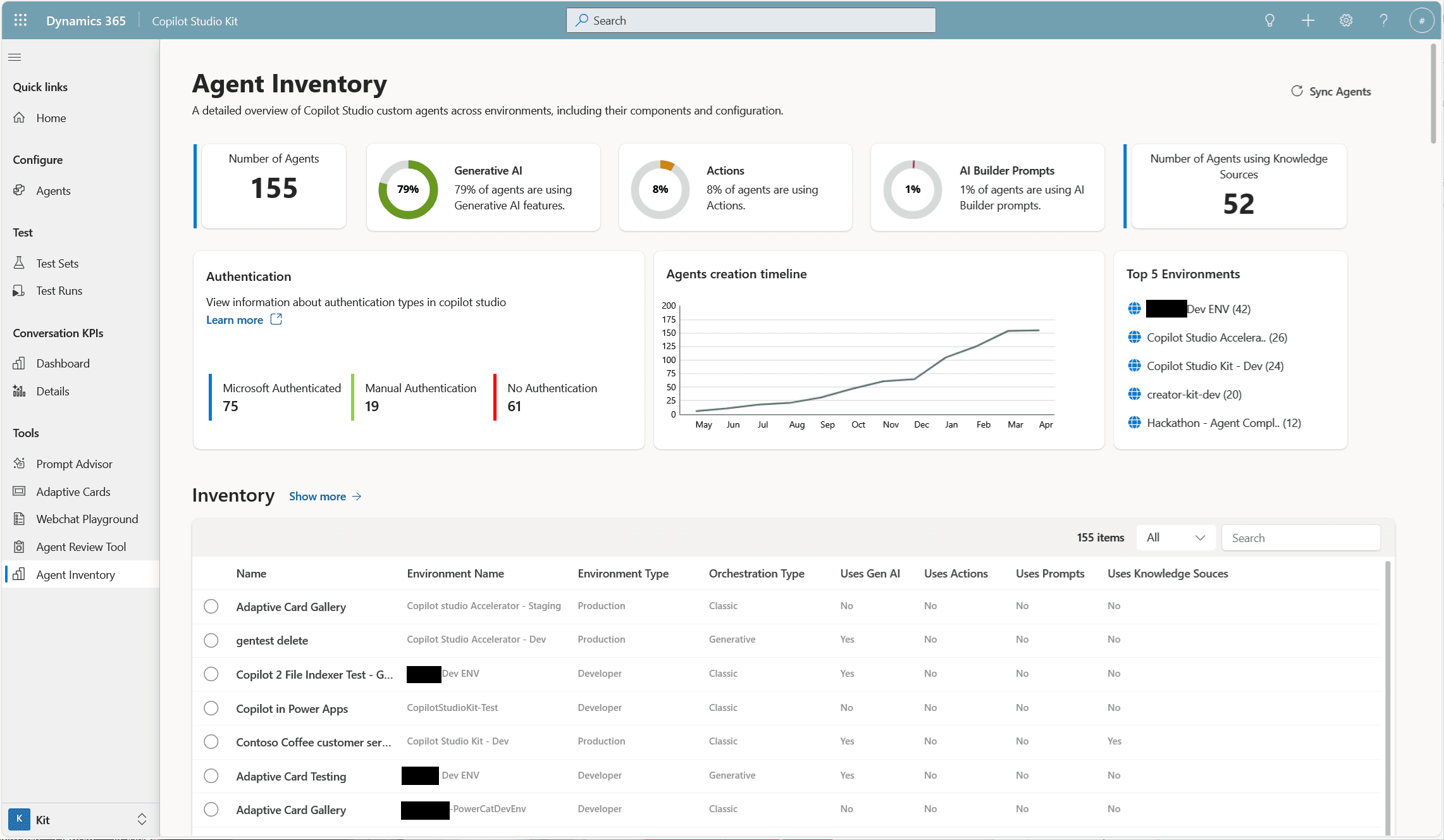This screenshot has width=1444, height=840.
Task: Click the Home house icon in sidebar
Action: pos(19,118)
